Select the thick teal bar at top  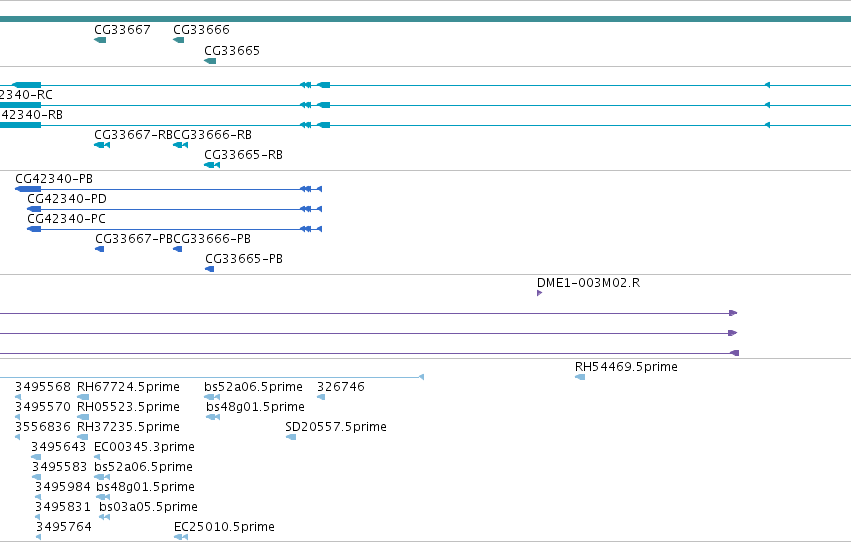[426, 19]
